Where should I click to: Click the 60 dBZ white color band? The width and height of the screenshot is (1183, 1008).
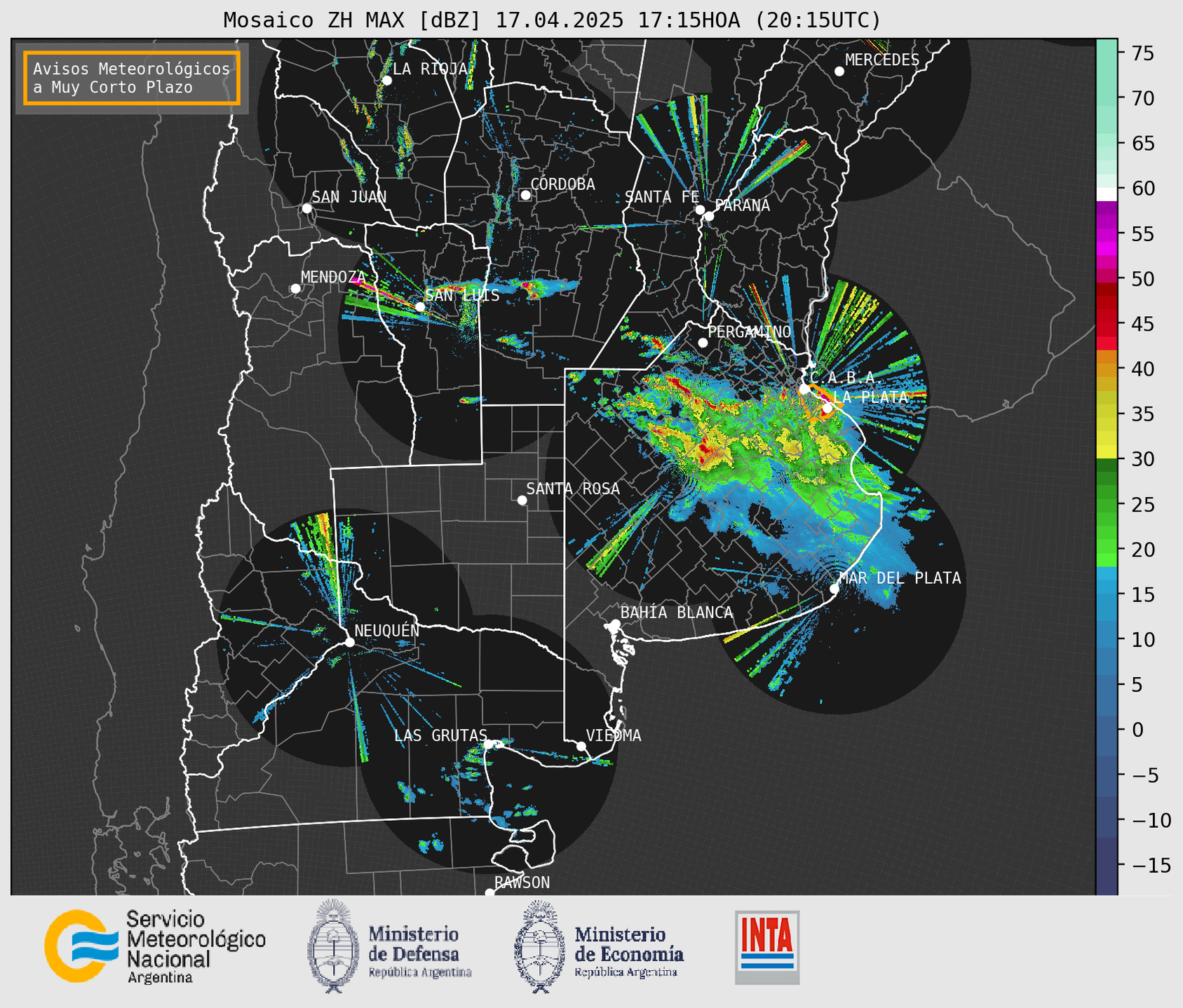click(1107, 195)
